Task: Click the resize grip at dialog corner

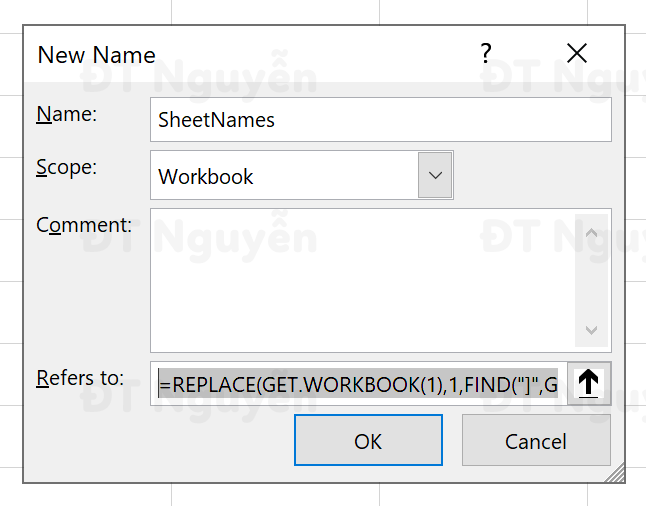Action: point(615,472)
